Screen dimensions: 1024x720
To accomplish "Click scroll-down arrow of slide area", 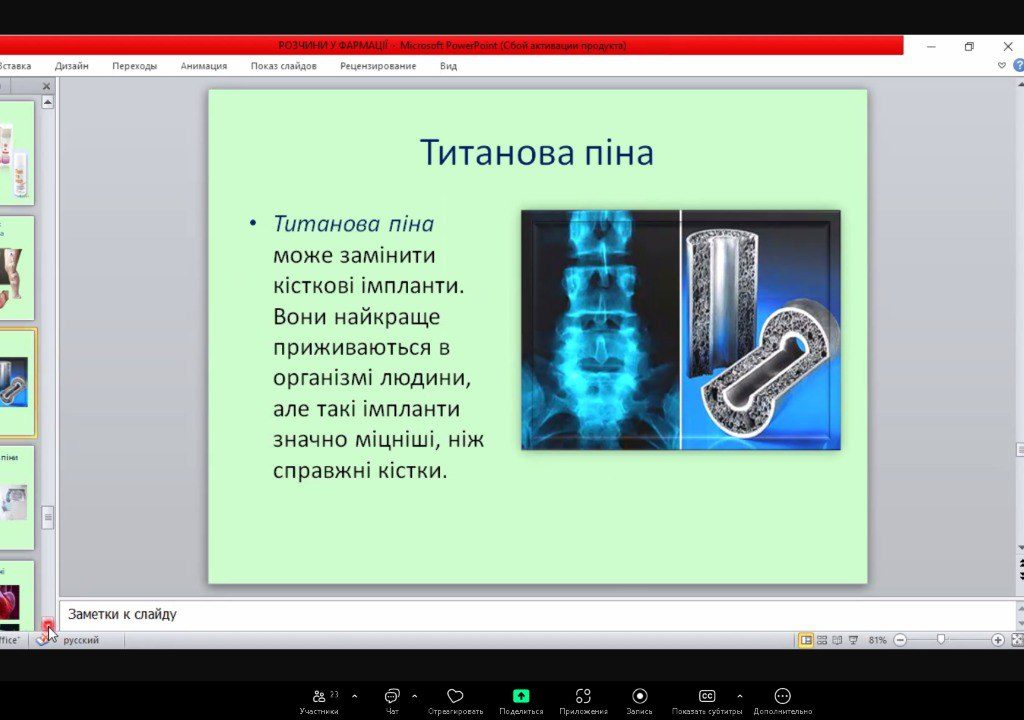I will point(1021,548).
